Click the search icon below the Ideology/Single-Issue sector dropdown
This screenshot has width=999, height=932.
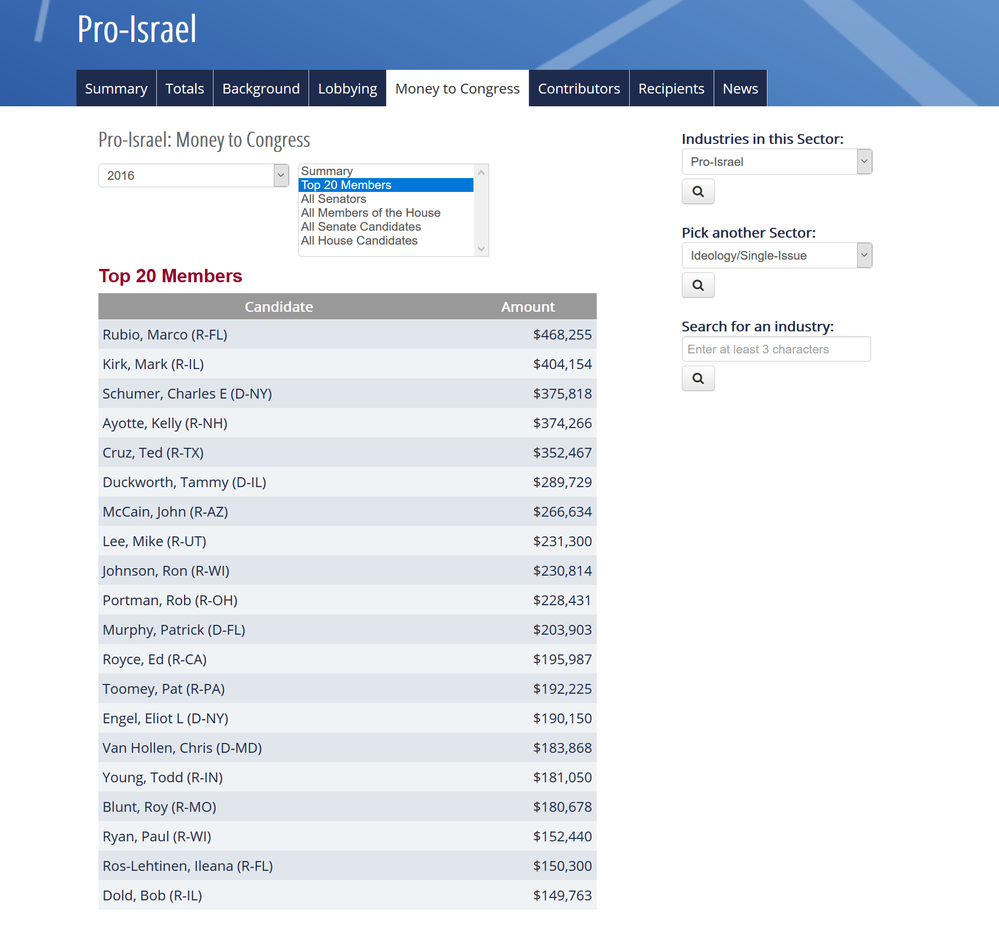(x=698, y=285)
